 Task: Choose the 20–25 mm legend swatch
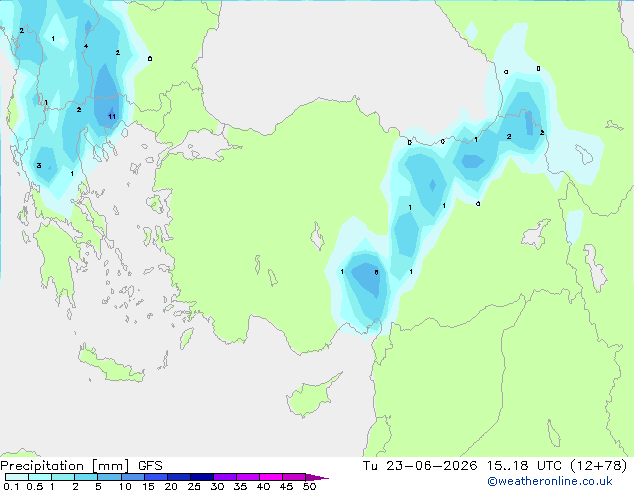click(178, 477)
